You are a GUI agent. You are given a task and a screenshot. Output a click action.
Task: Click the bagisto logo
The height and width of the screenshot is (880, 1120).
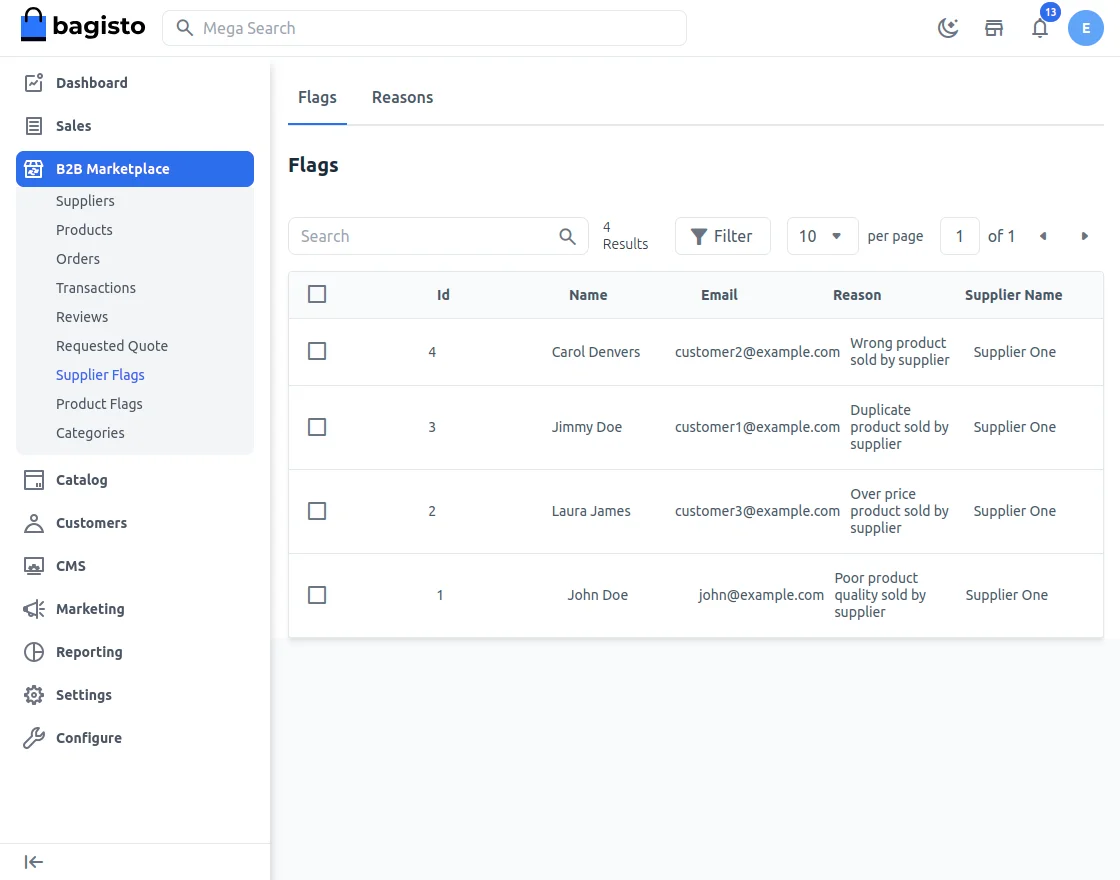point(83,27)
